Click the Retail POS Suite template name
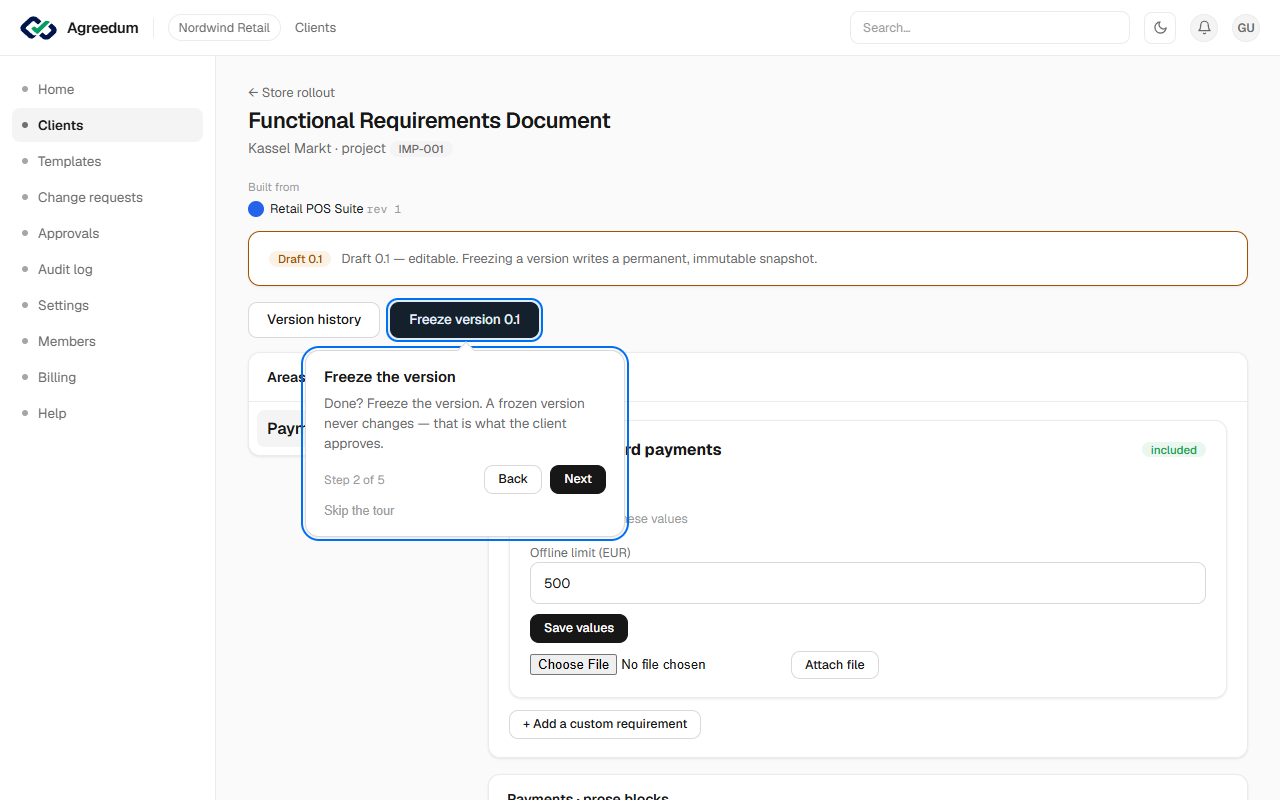Viewport: 1280px width, 800px height. pyautogui.click(x=316, y=209)
